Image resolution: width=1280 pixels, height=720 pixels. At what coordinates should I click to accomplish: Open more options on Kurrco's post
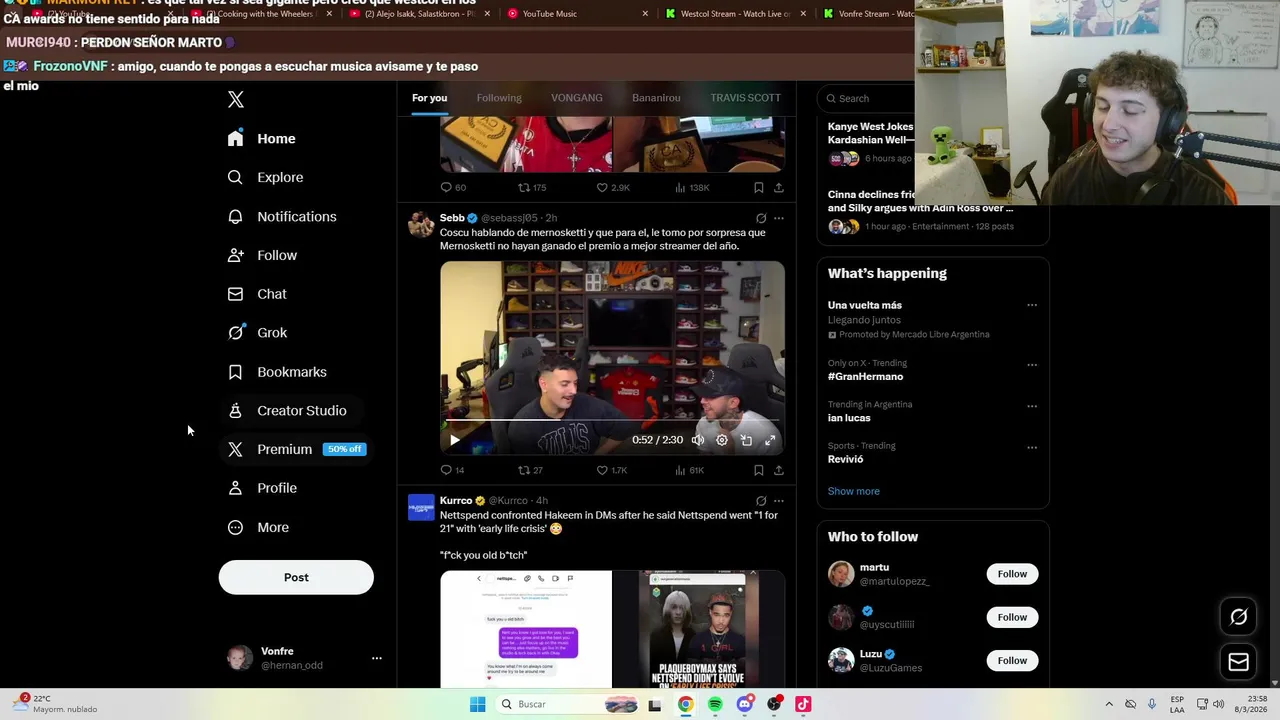click(x=779, y=500)
